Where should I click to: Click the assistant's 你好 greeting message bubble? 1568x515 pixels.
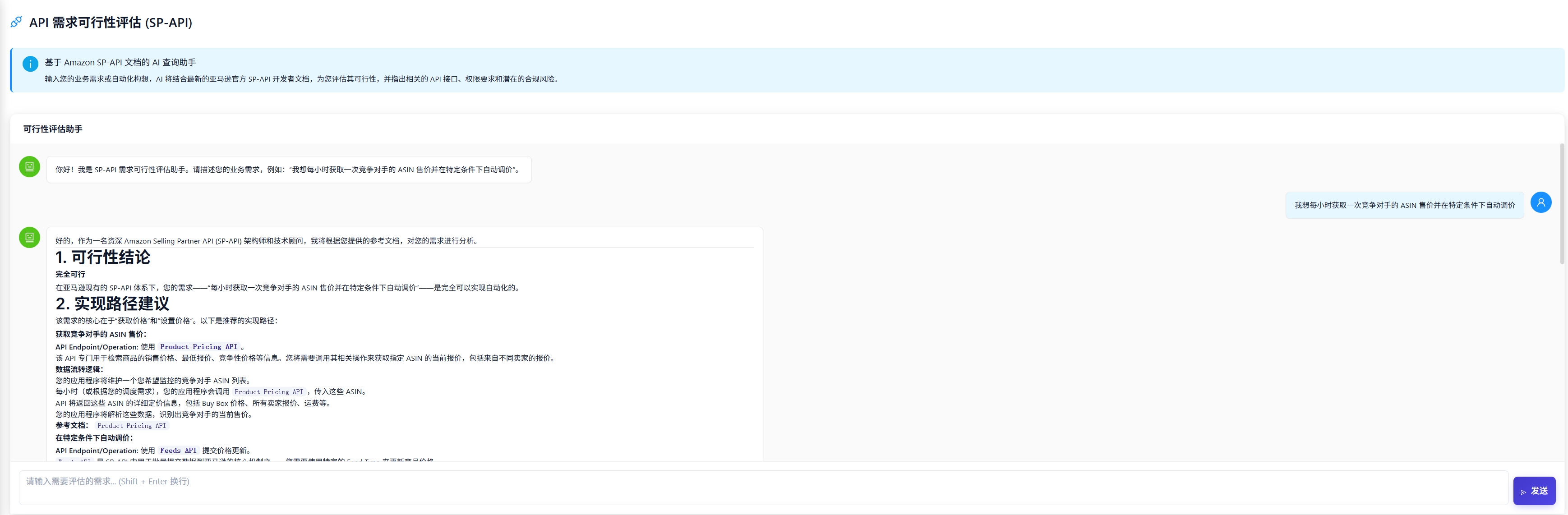[x=289, y=170]
